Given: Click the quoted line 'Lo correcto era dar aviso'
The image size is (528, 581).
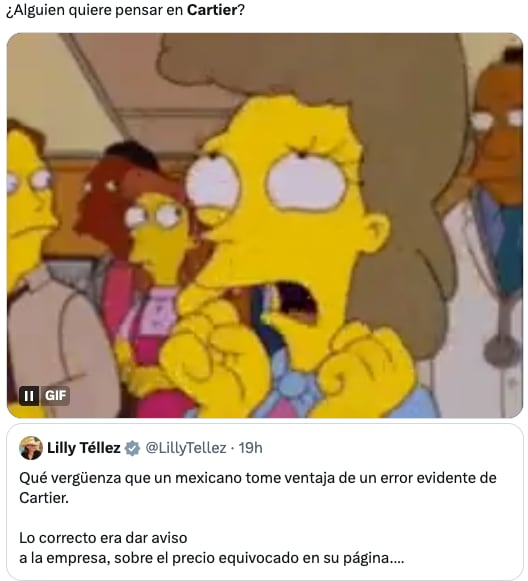Looking at the screenshot, I should pos(103,538).
